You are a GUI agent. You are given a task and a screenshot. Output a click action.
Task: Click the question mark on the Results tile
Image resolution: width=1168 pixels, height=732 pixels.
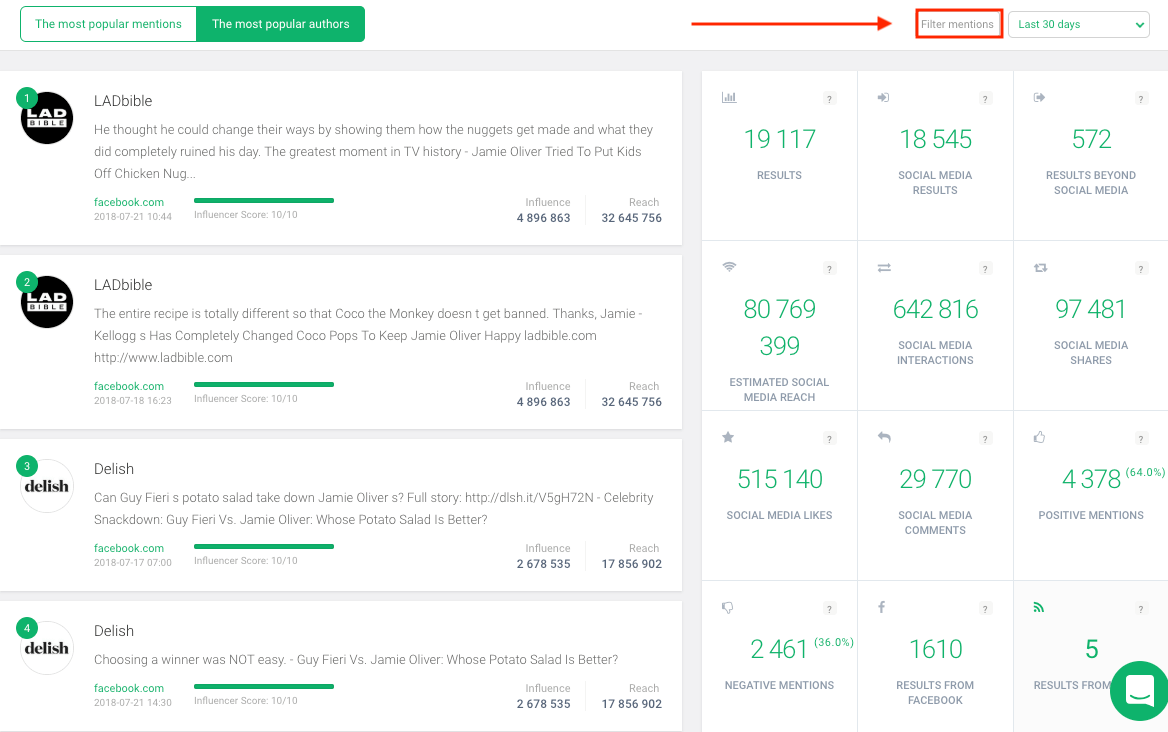tap(828, 98)
